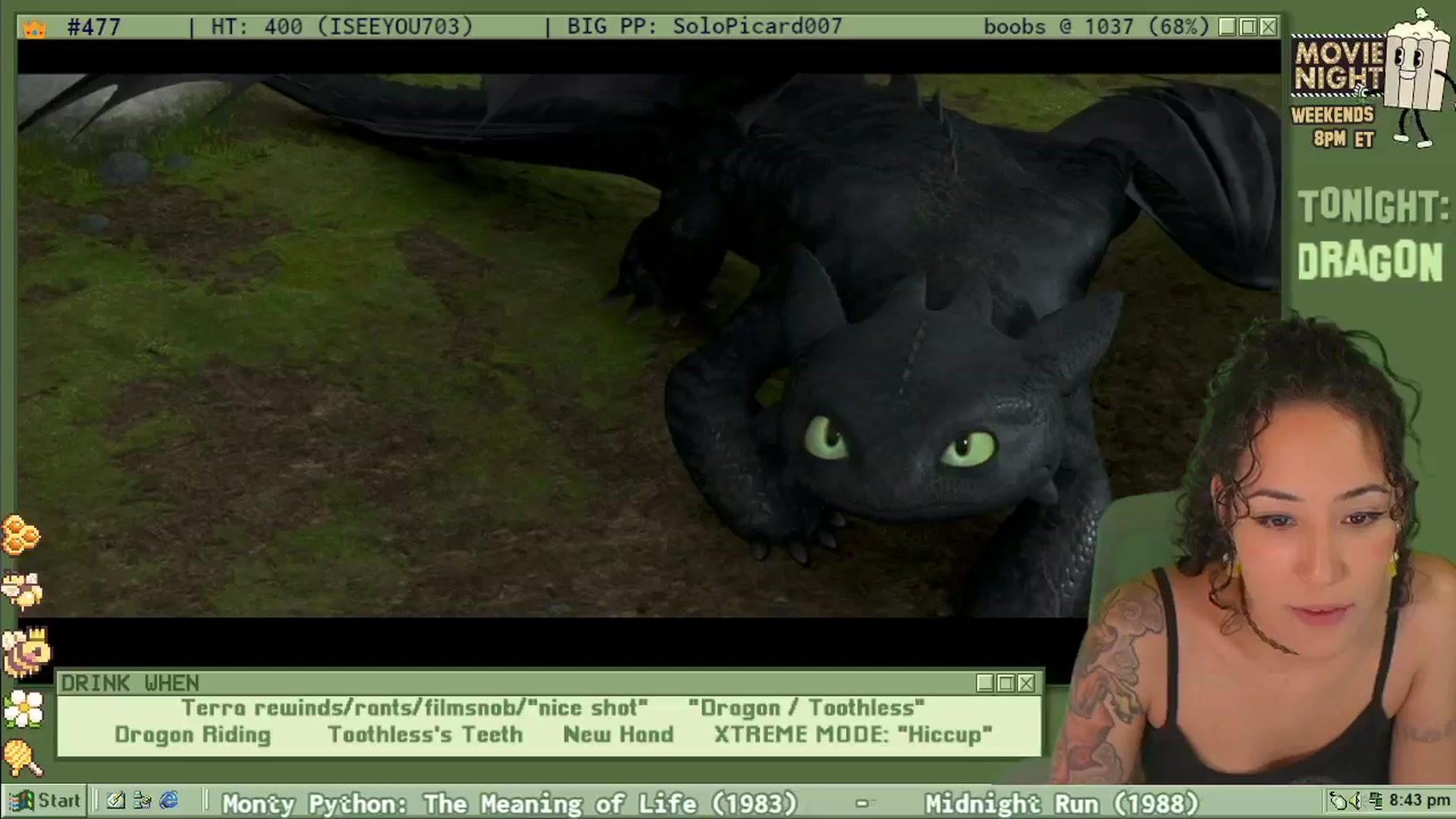Click the "WEEKENDS 8PM ET" schedule text
This screenshot has width=1456, height=819.
[x=1335, y=127]
